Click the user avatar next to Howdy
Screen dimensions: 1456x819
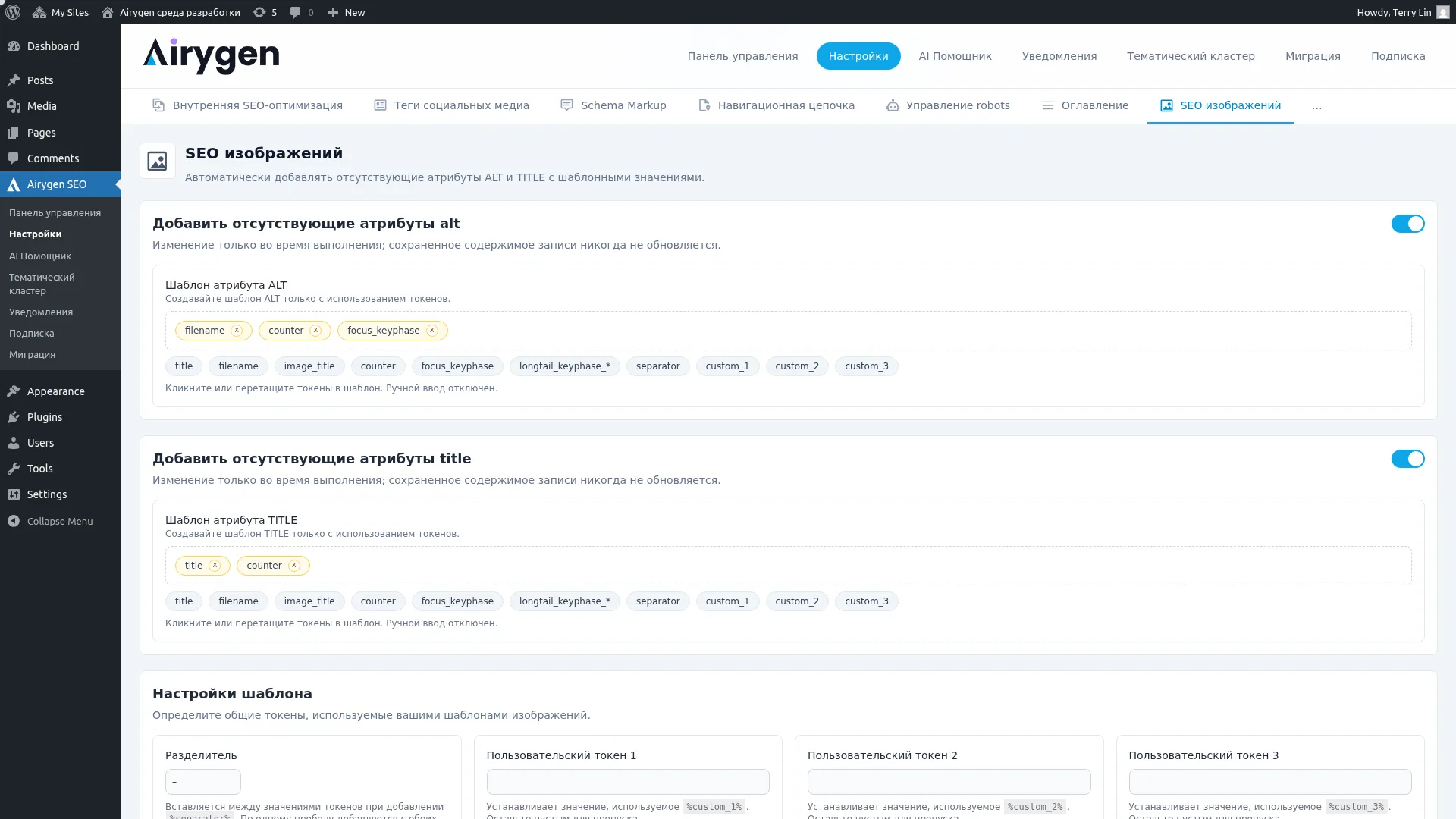click(1442, 12)
